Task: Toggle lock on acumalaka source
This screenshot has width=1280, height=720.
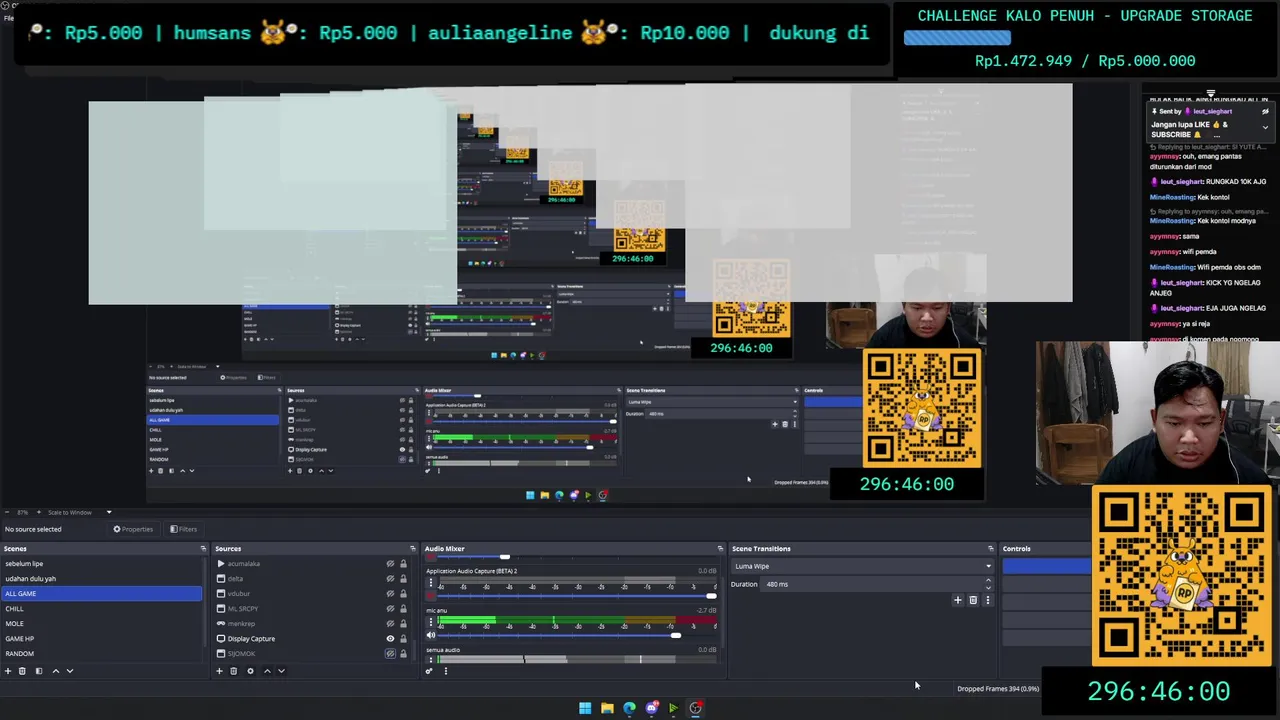Action: [x=403, y=564]
